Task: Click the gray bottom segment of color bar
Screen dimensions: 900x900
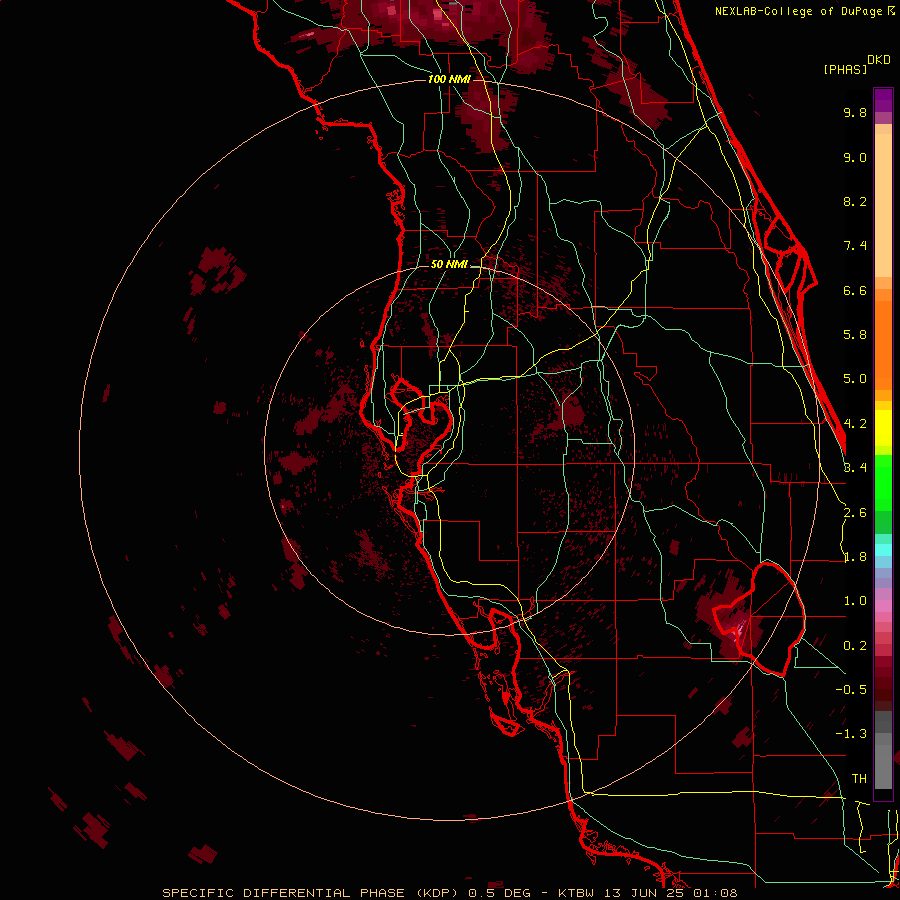Action: pos(883,766)
